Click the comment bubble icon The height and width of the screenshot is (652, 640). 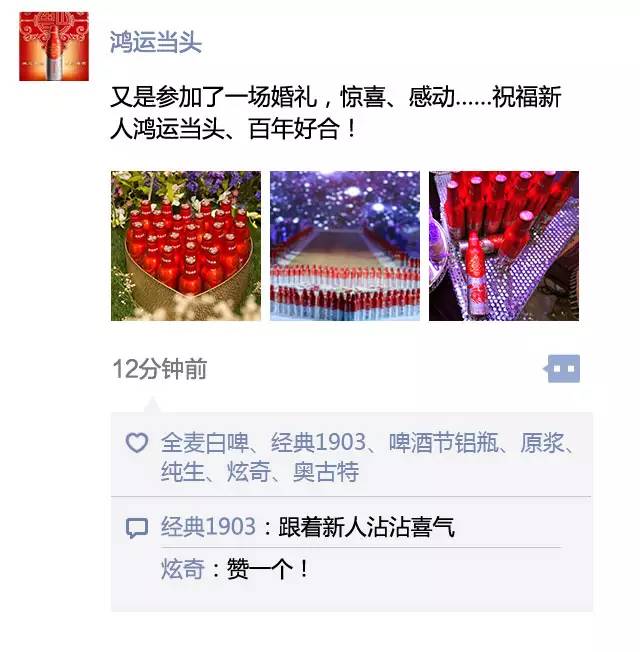[137, 528]
